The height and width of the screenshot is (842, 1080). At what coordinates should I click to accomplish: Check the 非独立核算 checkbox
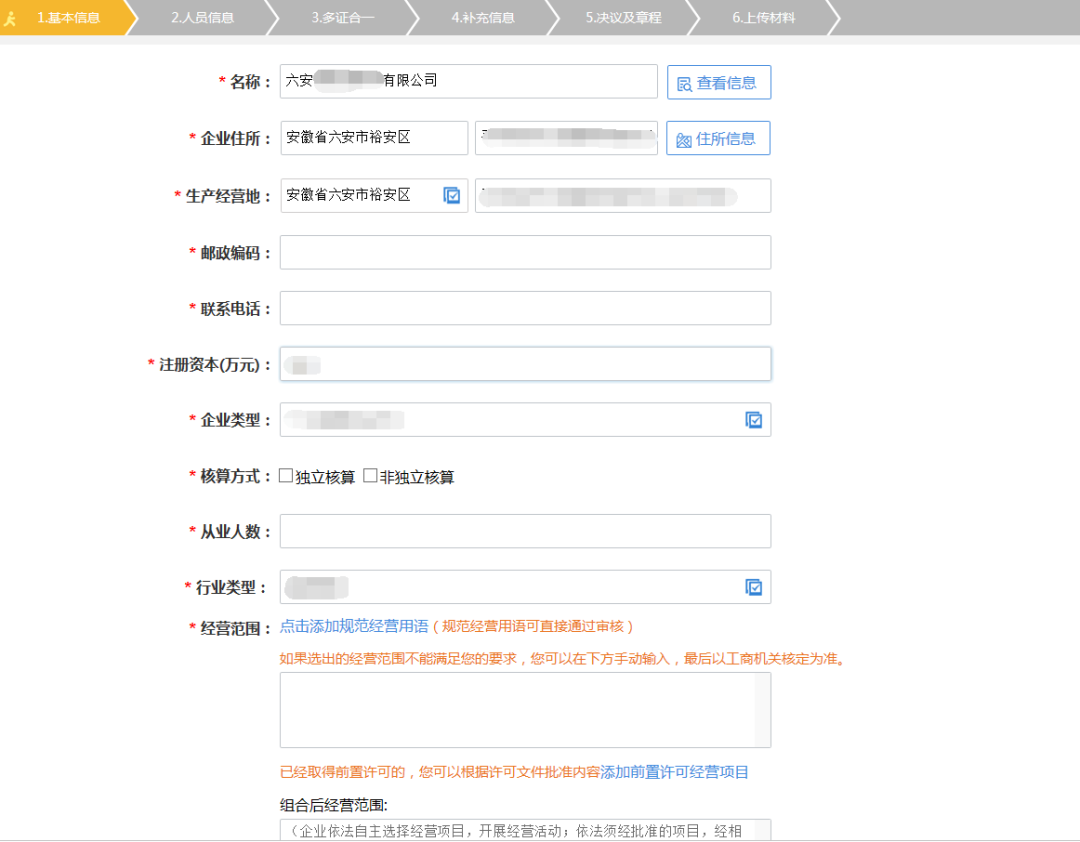click(x=370, y=477)
